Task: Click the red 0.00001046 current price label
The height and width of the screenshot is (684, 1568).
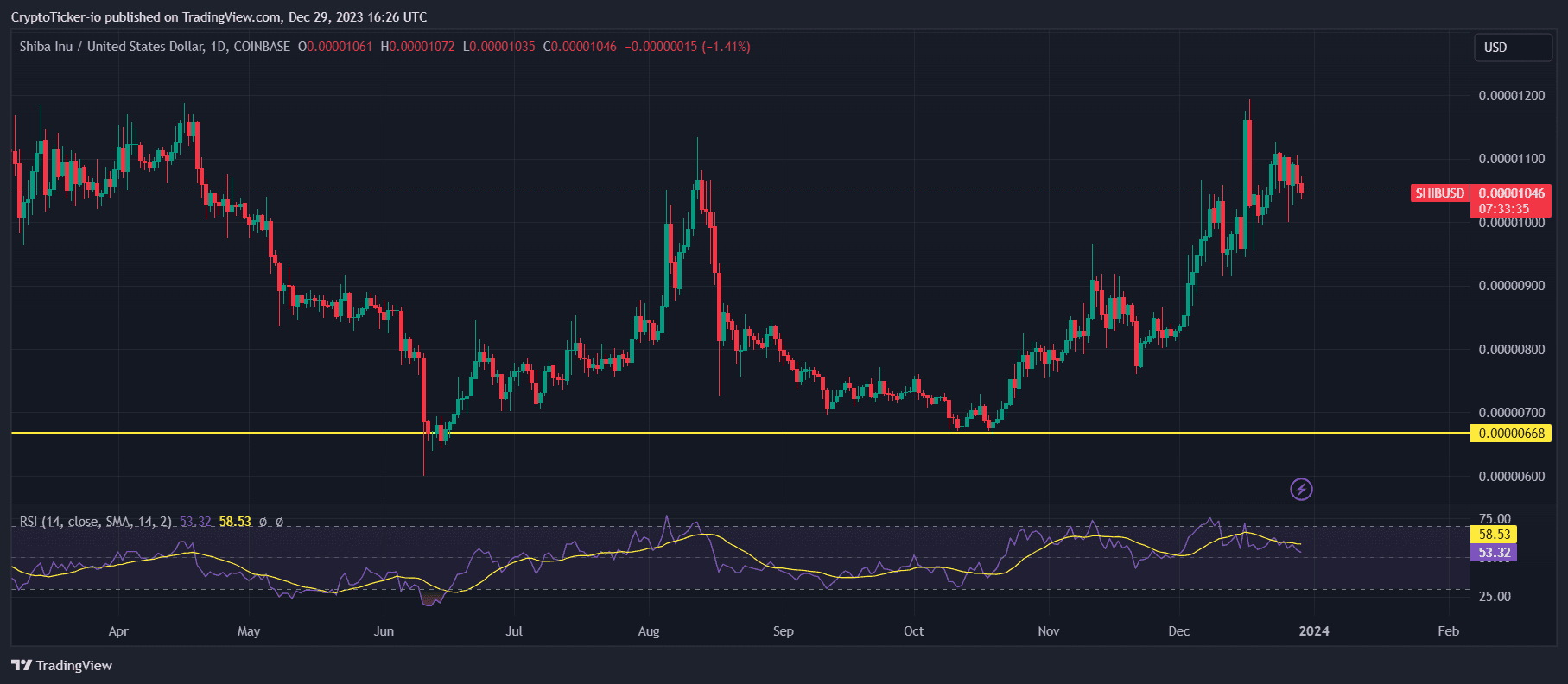Action: tap(1511, 193)
